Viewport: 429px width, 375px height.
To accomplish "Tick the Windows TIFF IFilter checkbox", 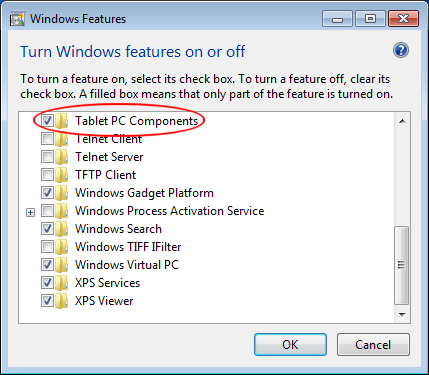I will tap(47, 247).
